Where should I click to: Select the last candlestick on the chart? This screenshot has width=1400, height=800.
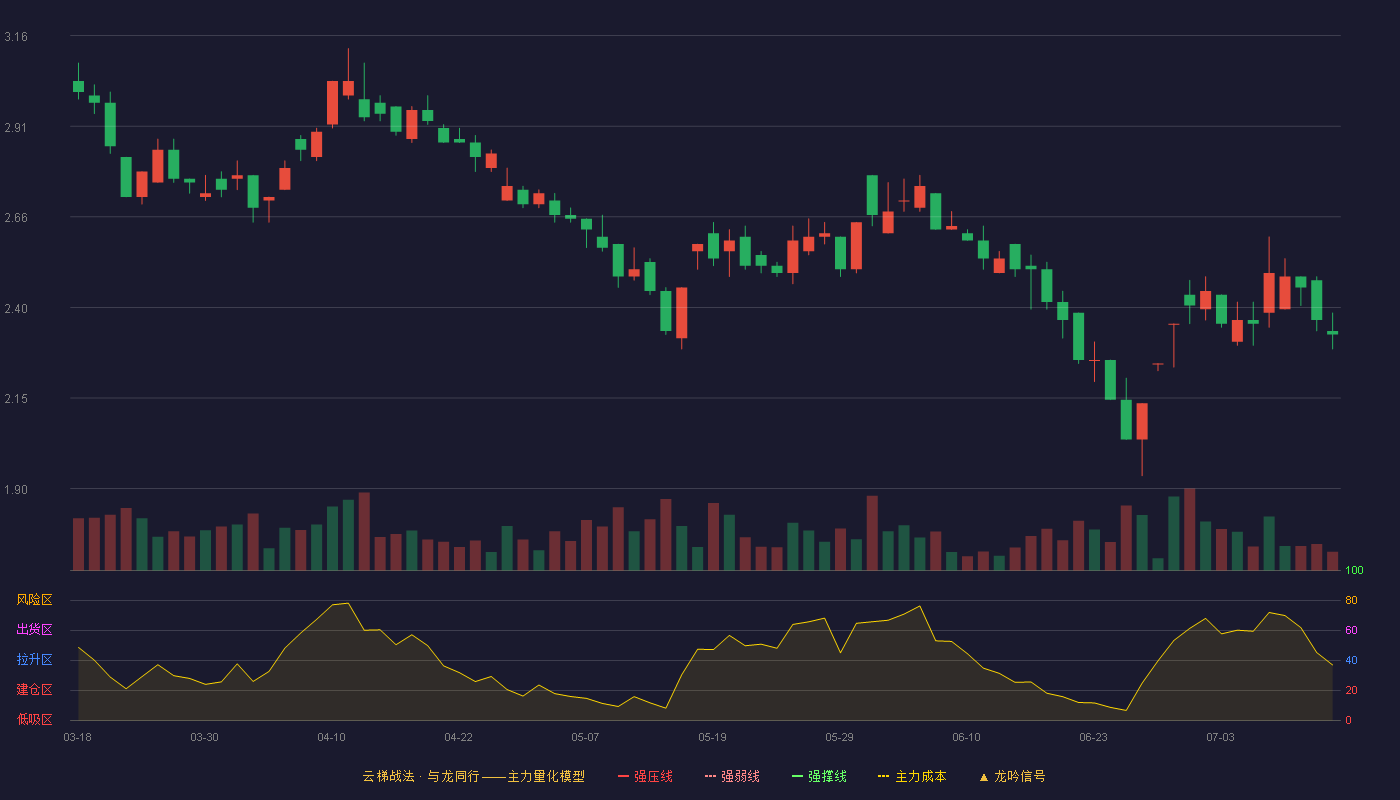pyautogui.click(x=1332, y=332)
